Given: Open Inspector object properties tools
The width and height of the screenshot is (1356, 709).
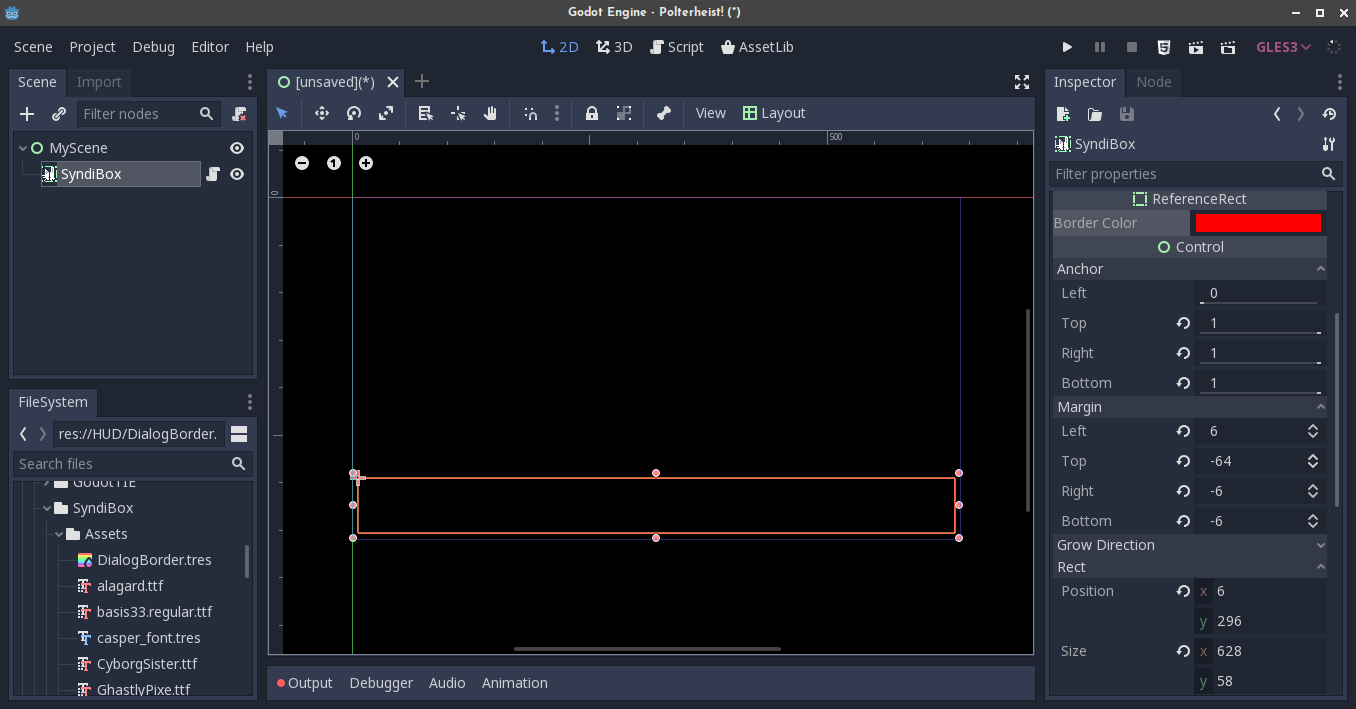Looking at the screenshot, I should pos(1329,144).
